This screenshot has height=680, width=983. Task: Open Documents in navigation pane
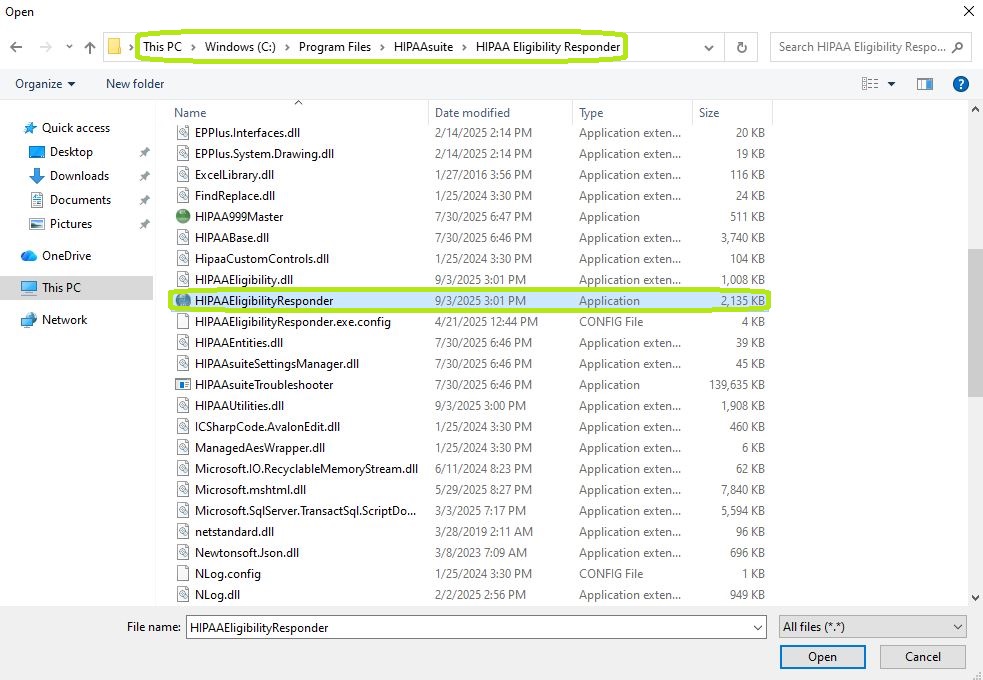[80, 200]
